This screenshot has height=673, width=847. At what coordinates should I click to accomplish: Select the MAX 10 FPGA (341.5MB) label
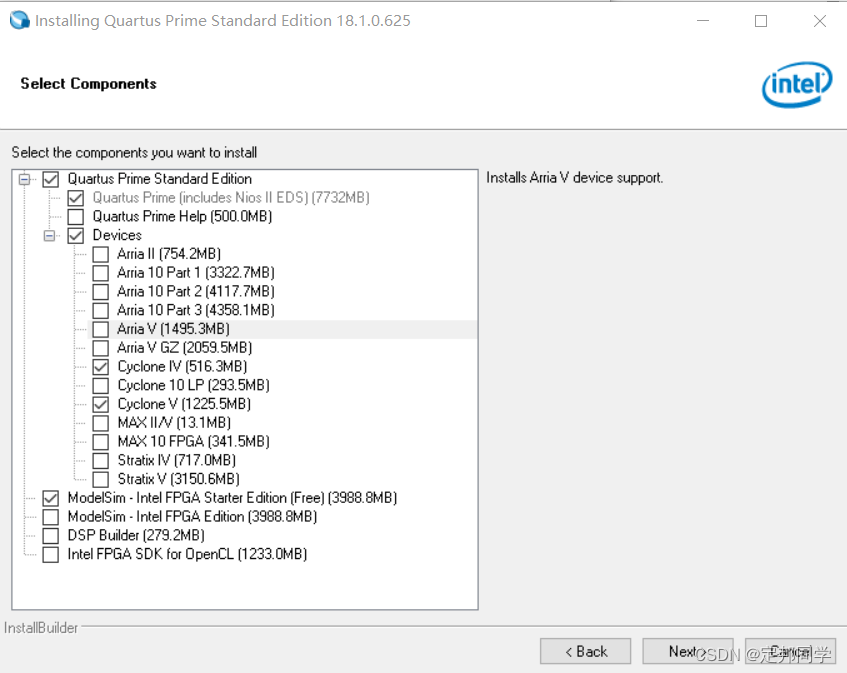[193, 442]
